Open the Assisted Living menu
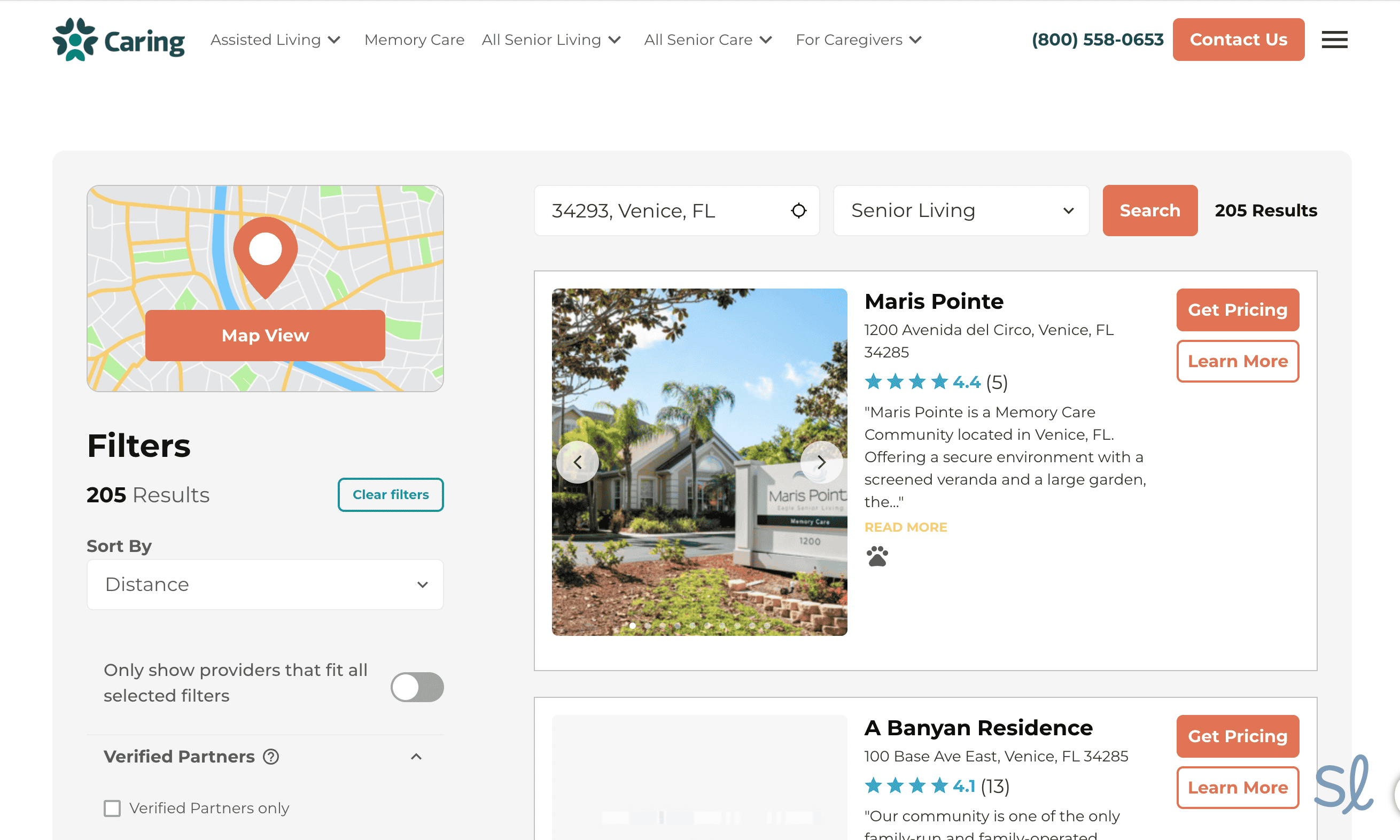 276,40
